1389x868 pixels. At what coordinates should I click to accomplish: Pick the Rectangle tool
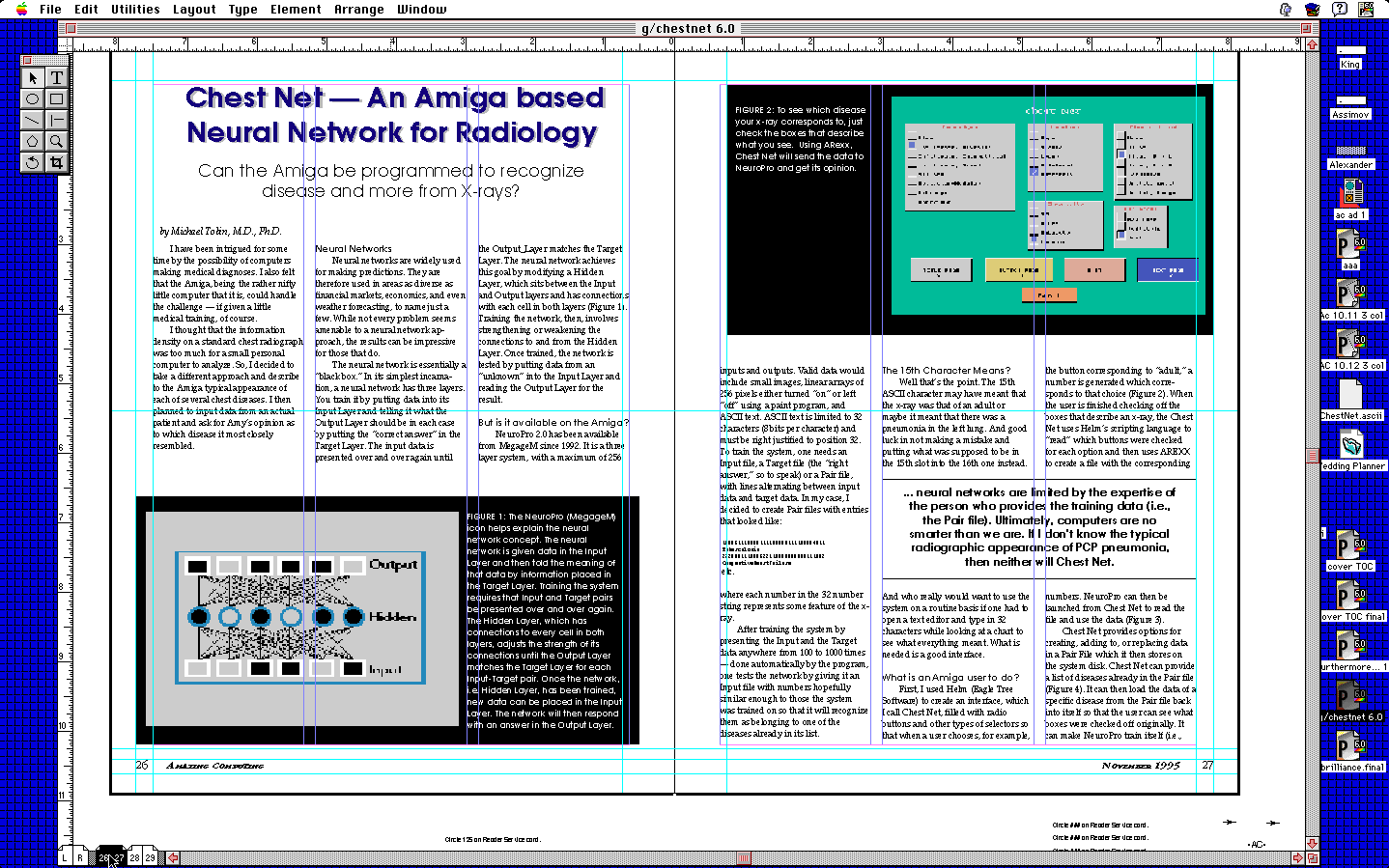point(56,98)
